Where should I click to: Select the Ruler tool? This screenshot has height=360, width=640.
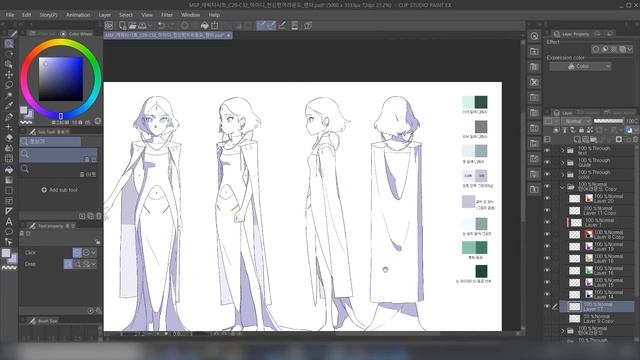[9, 211]
